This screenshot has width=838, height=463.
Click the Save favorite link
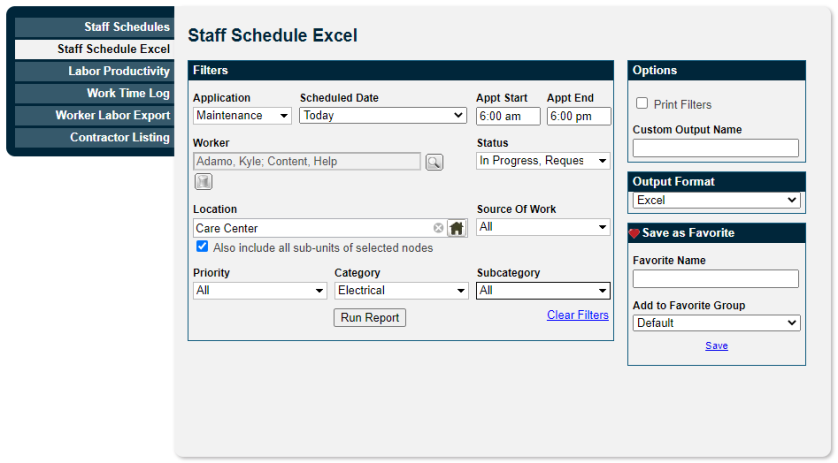[716, 346]
